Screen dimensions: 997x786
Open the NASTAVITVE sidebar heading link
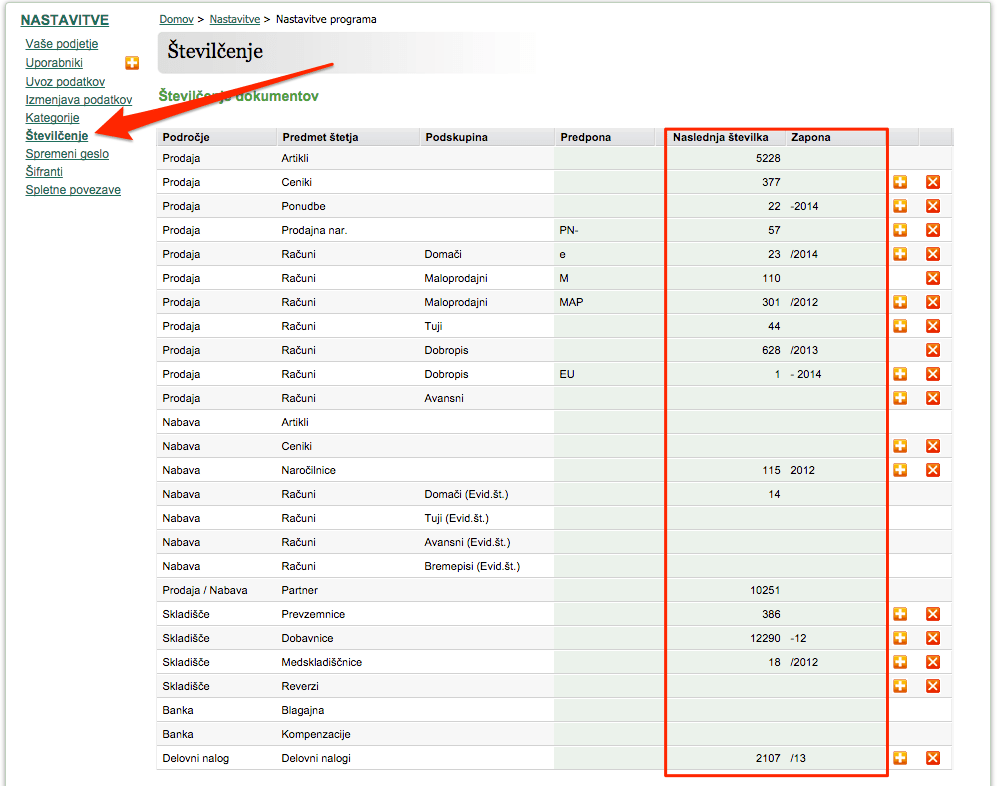pos(65,20)
